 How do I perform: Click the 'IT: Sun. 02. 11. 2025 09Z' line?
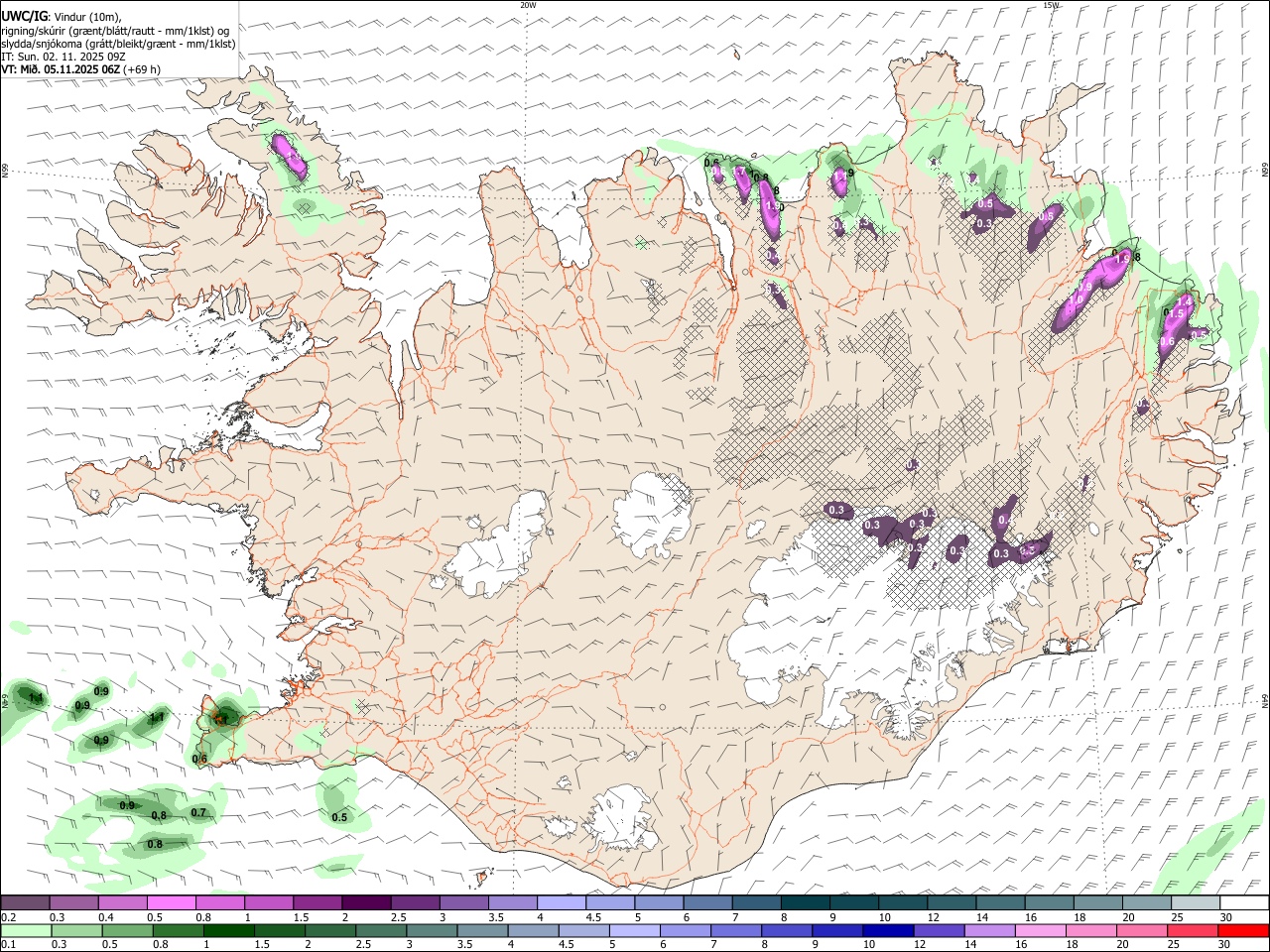[62, 57]
